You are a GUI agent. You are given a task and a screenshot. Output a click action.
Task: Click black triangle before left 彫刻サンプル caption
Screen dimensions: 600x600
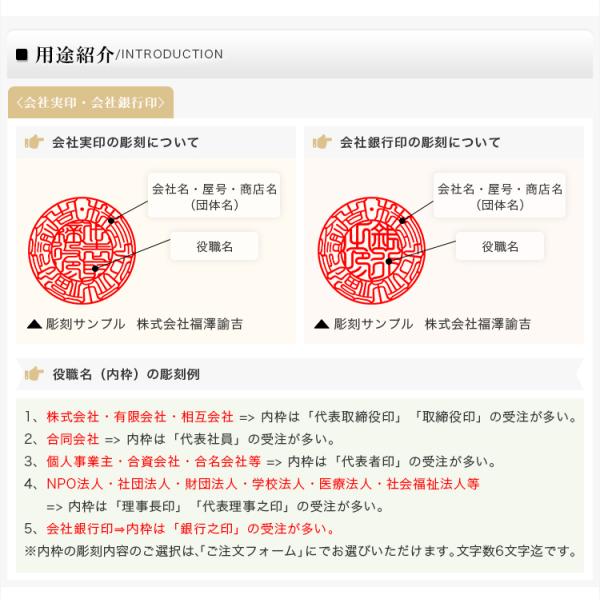[x=34, y=324]
